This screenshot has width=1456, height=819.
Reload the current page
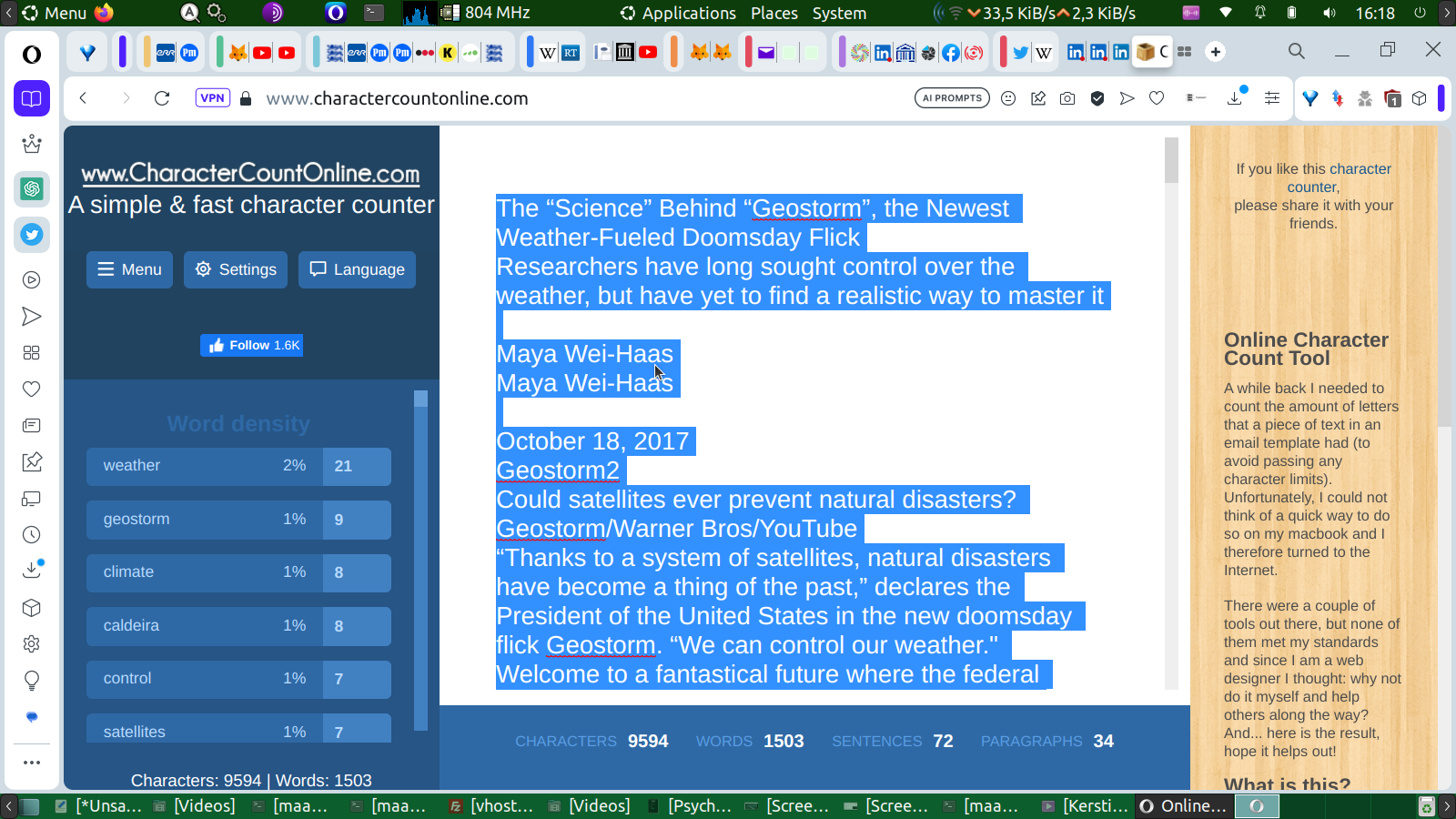(162, 98)
